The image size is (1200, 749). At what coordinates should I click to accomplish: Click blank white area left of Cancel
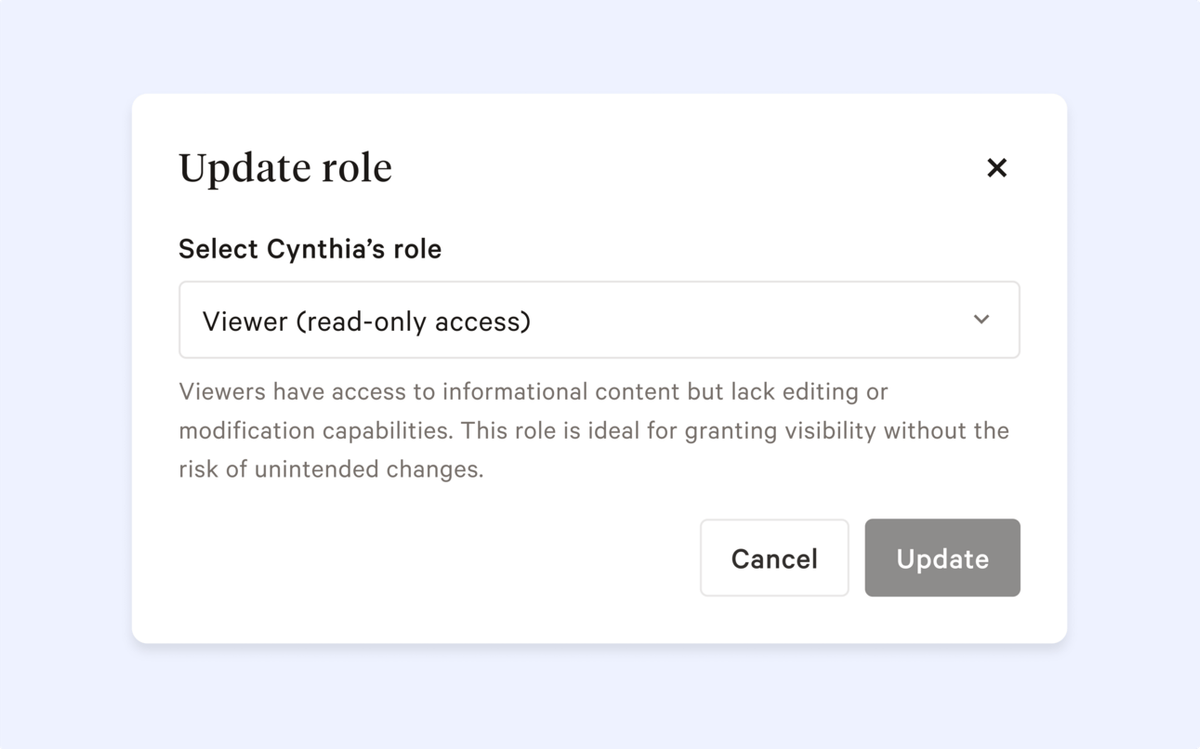click(430, 558)
